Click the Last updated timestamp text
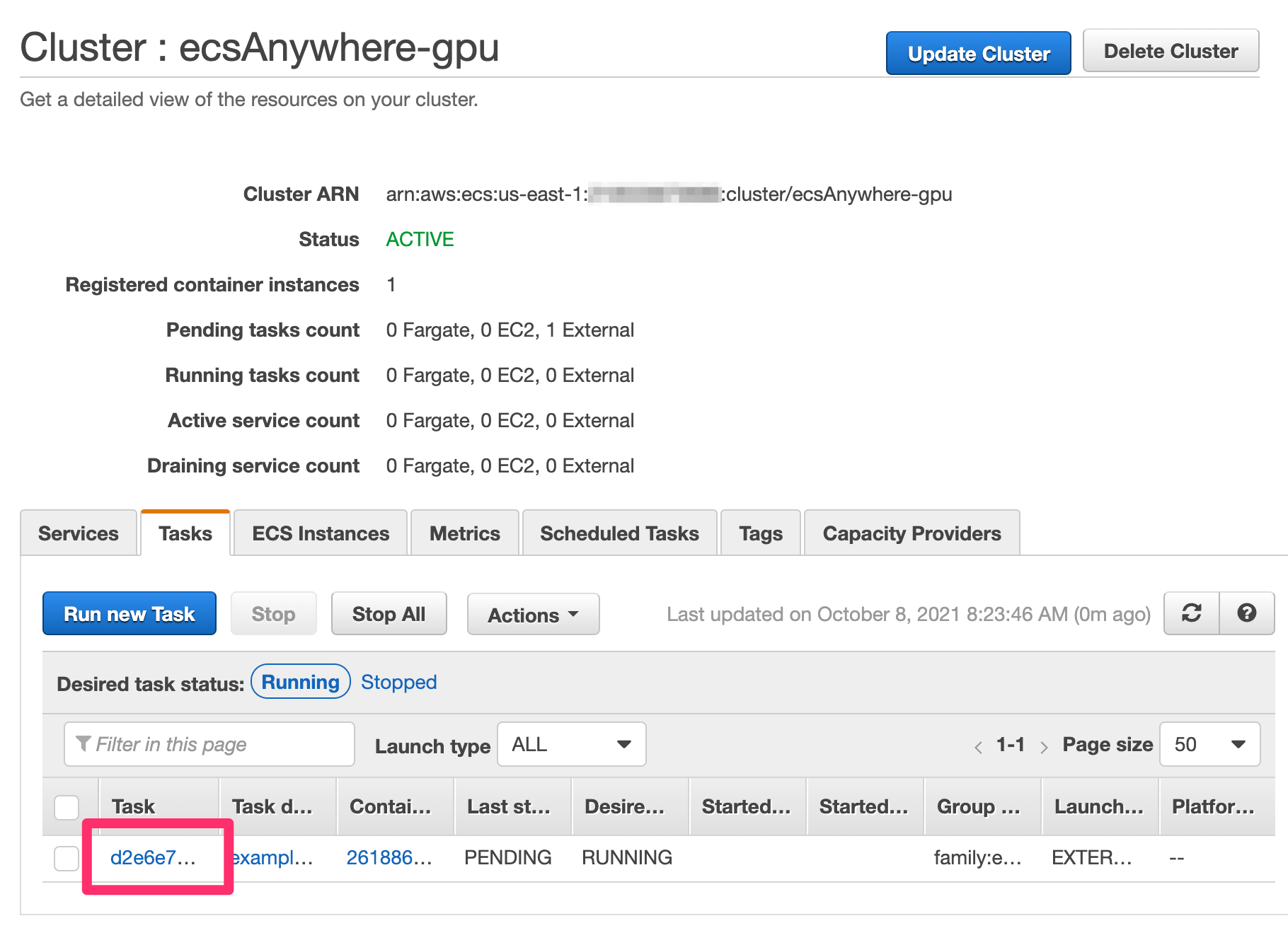This screenshot has height=928, width=1288. (909, 614)
